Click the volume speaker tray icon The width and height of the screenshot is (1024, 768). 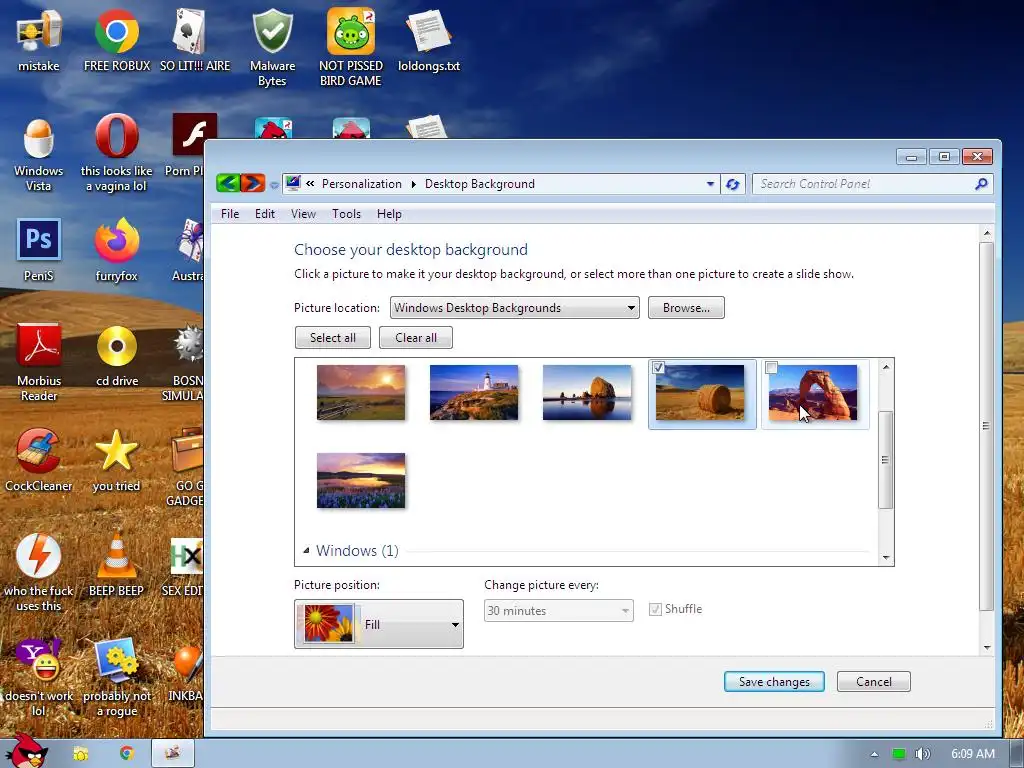[x=922, y=754]
